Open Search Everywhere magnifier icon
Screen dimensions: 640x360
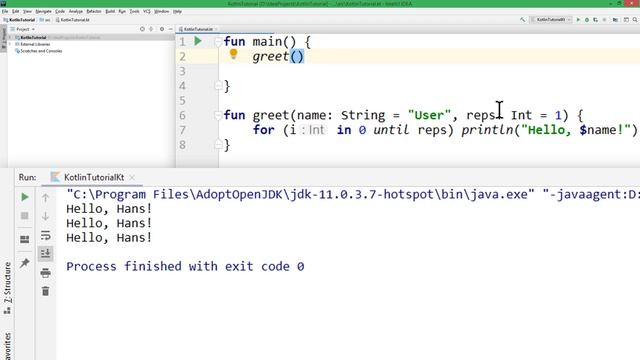click(635, 20)
